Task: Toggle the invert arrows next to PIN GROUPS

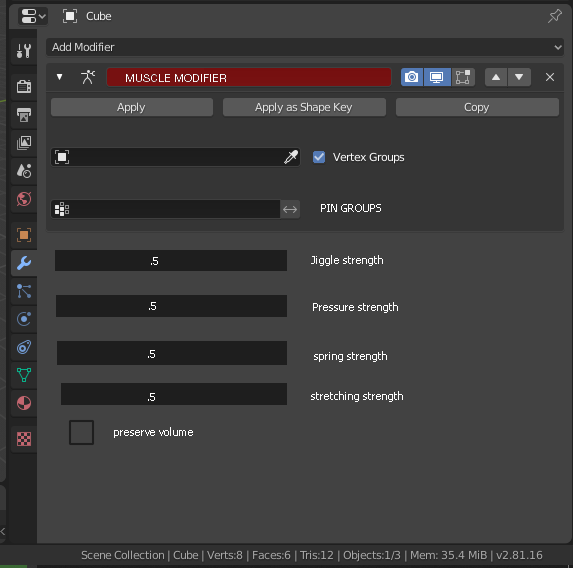Action: (x=290, y=209)
